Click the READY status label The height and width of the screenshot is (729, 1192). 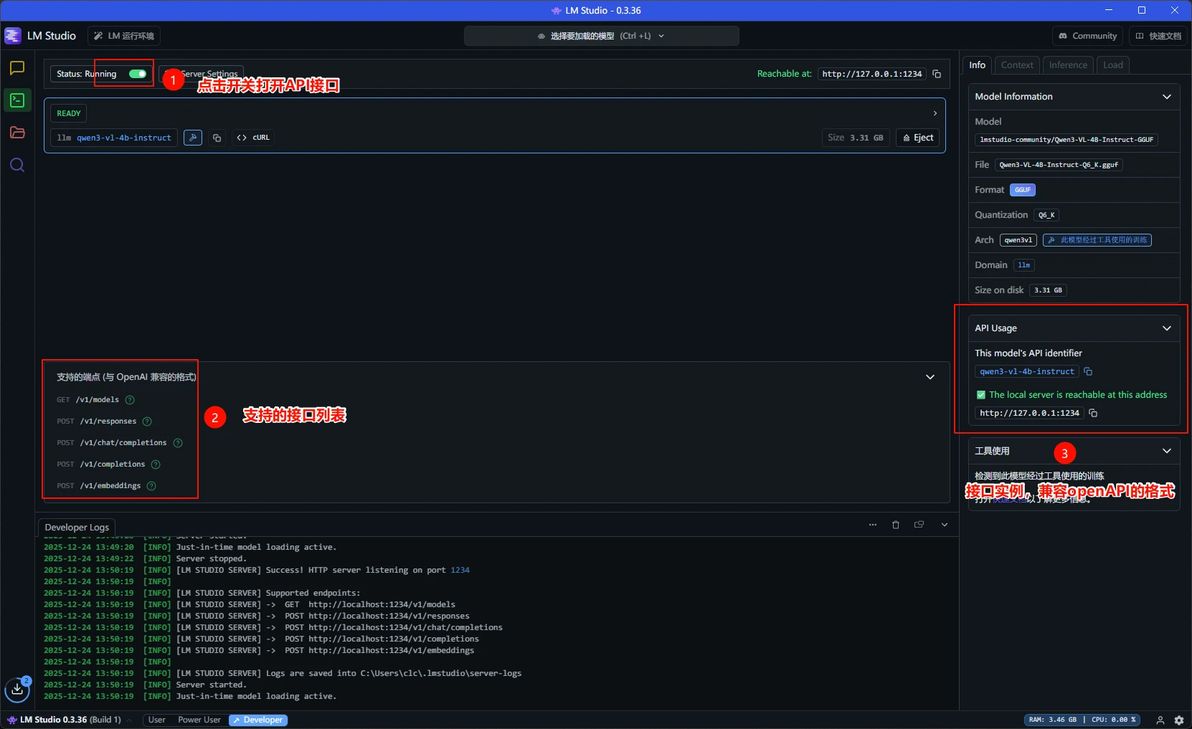point(68,113)
